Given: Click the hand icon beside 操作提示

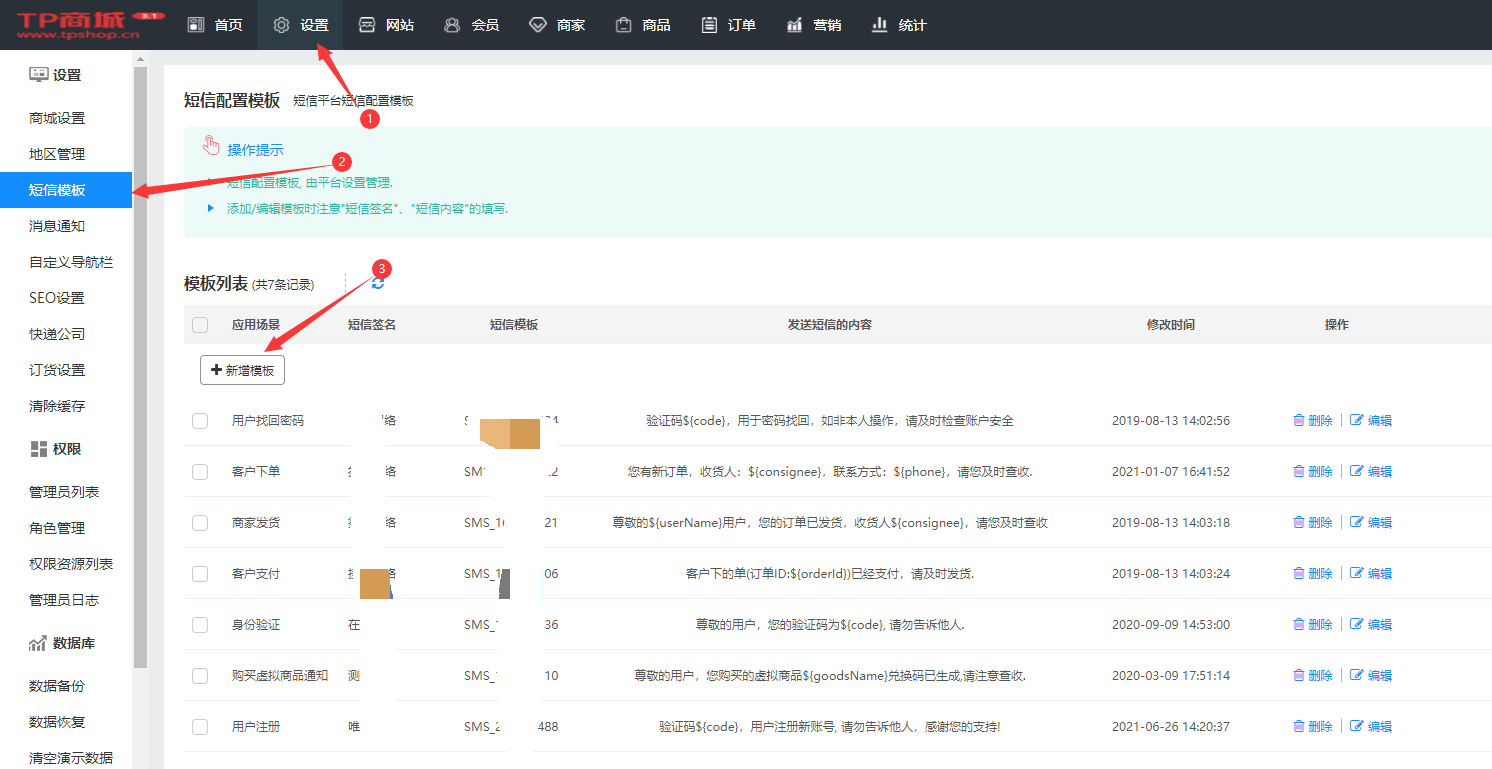Looking at the screenshot, I should tap(211, 147).
